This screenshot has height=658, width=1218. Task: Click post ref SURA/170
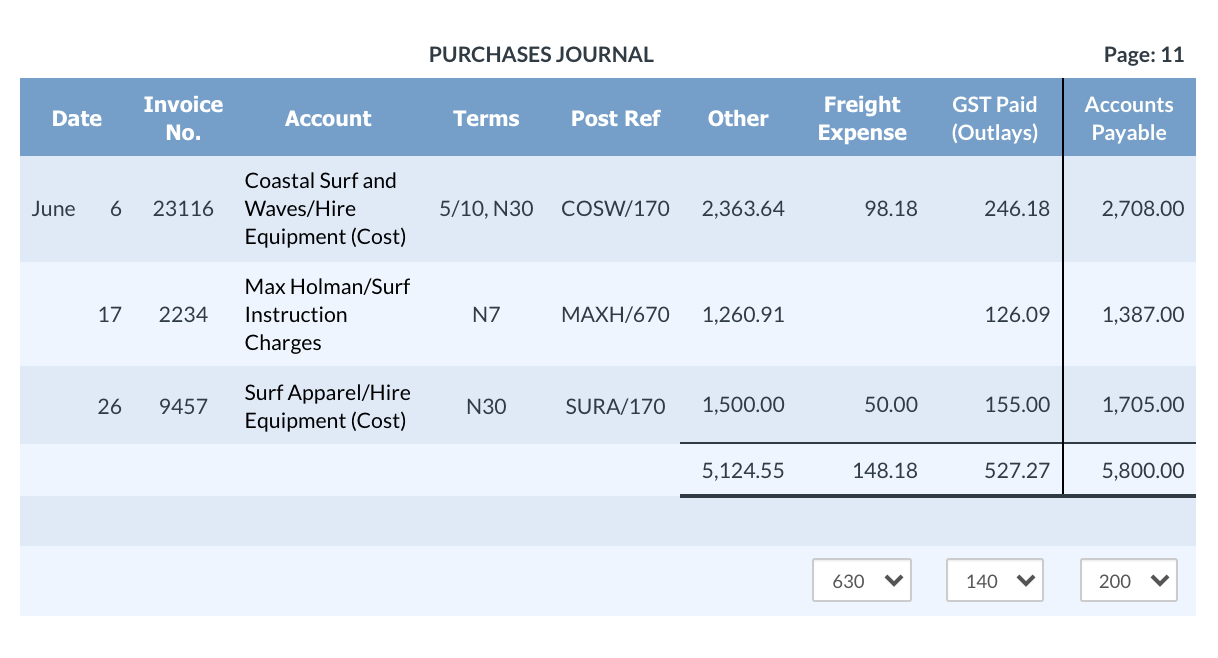[616, 406]
